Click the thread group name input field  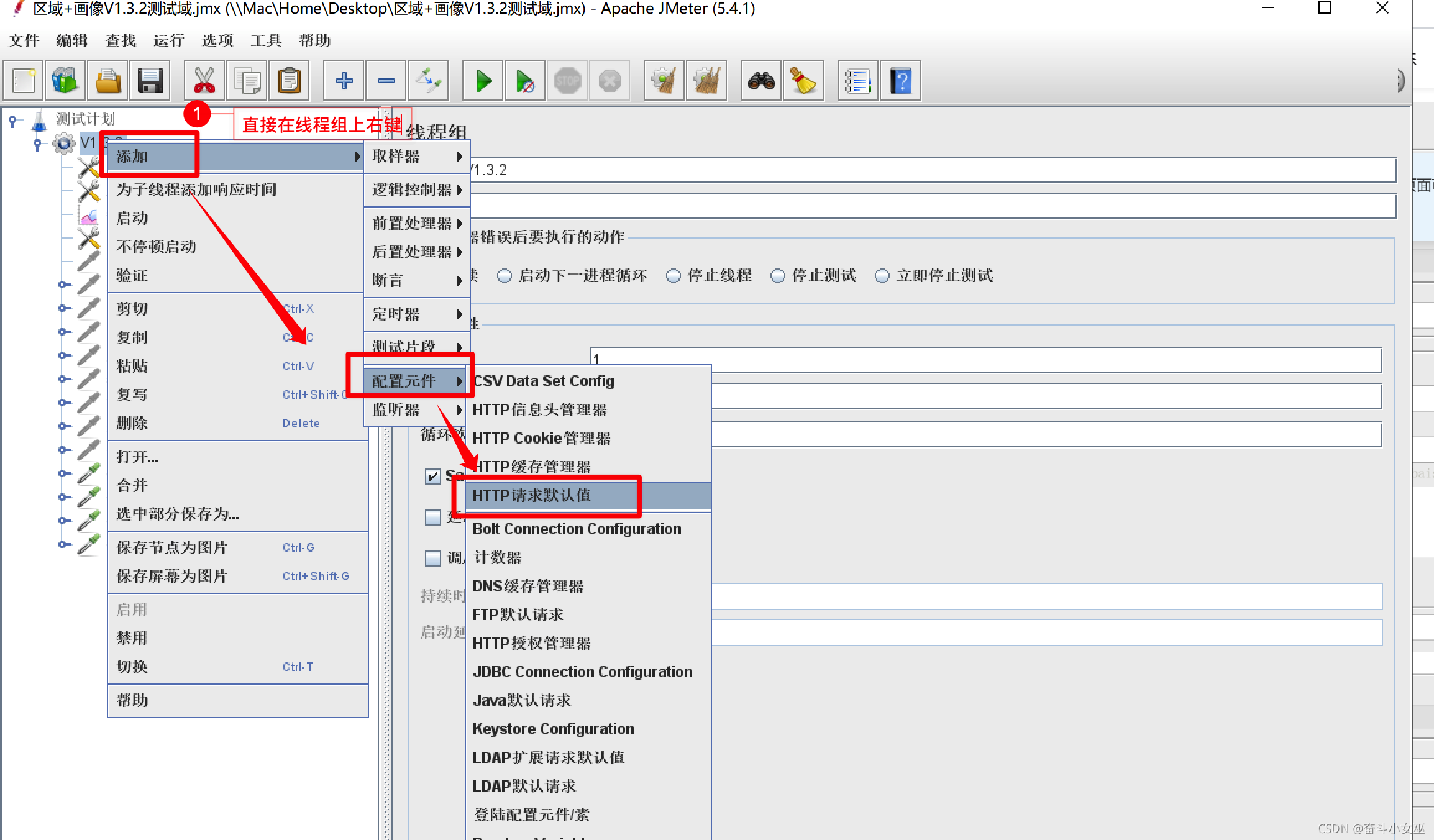pyautogui.click(x=933, y=170)
